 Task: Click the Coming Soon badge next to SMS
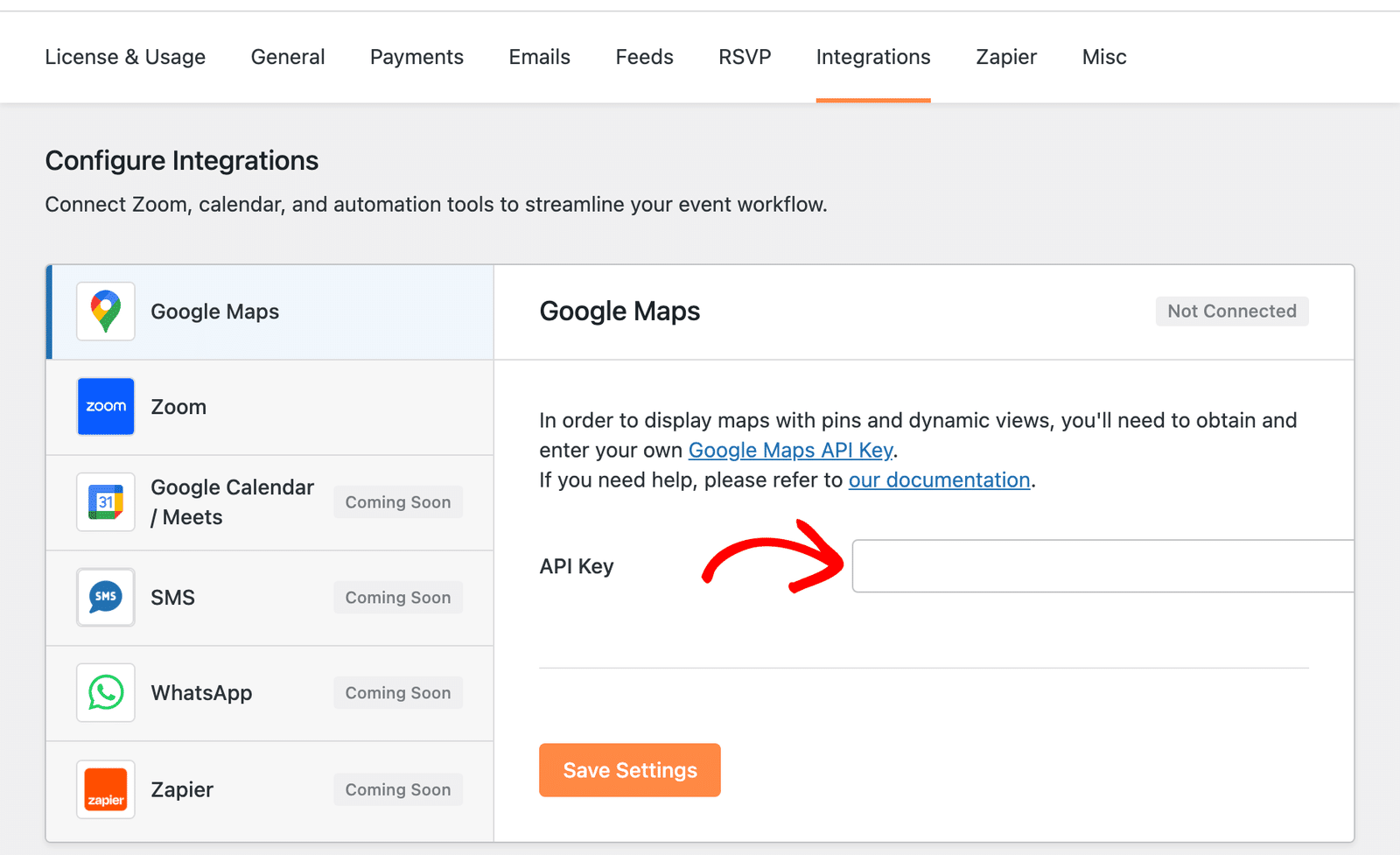(398, 598)
